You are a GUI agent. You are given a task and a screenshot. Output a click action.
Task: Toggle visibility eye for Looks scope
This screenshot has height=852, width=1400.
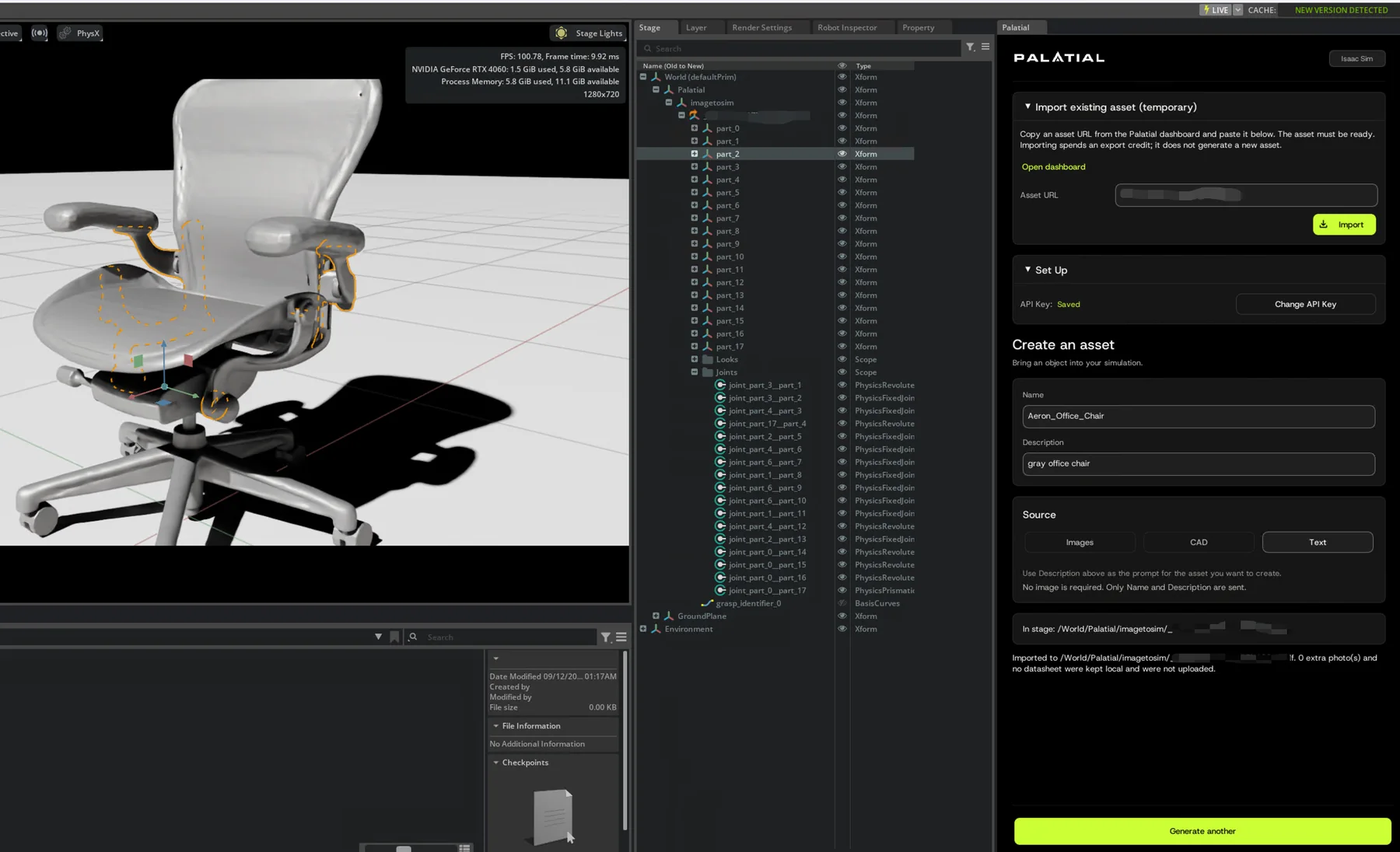click(x=842, y=359)
